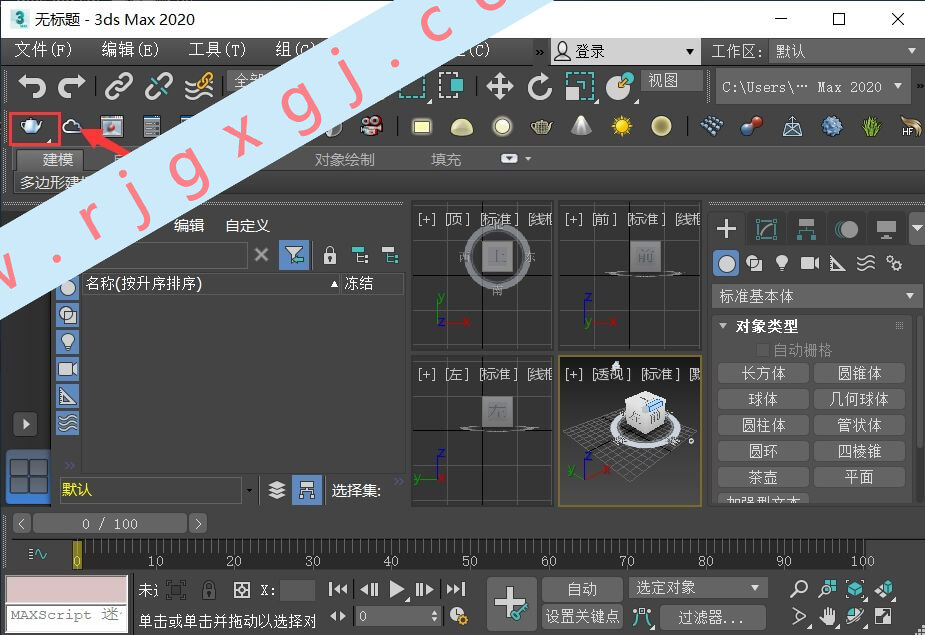Open the project path C:\Users dropdown
This screenshot has width=925, height=635.
811,87
